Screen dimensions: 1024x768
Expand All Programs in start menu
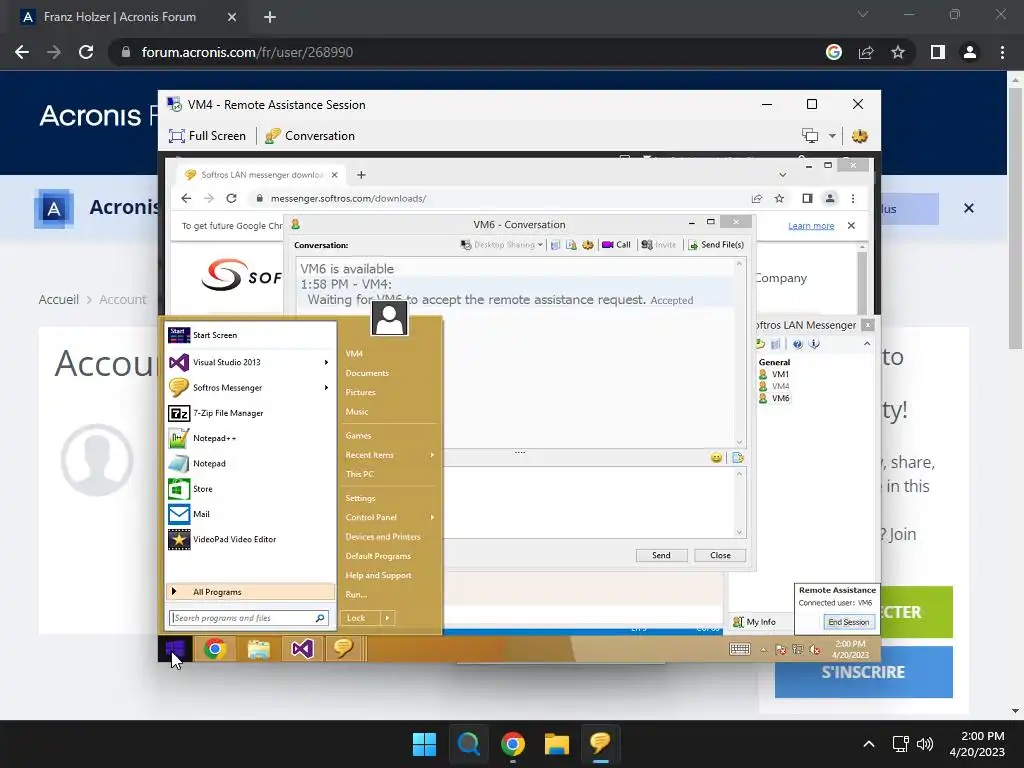(250, 592)
